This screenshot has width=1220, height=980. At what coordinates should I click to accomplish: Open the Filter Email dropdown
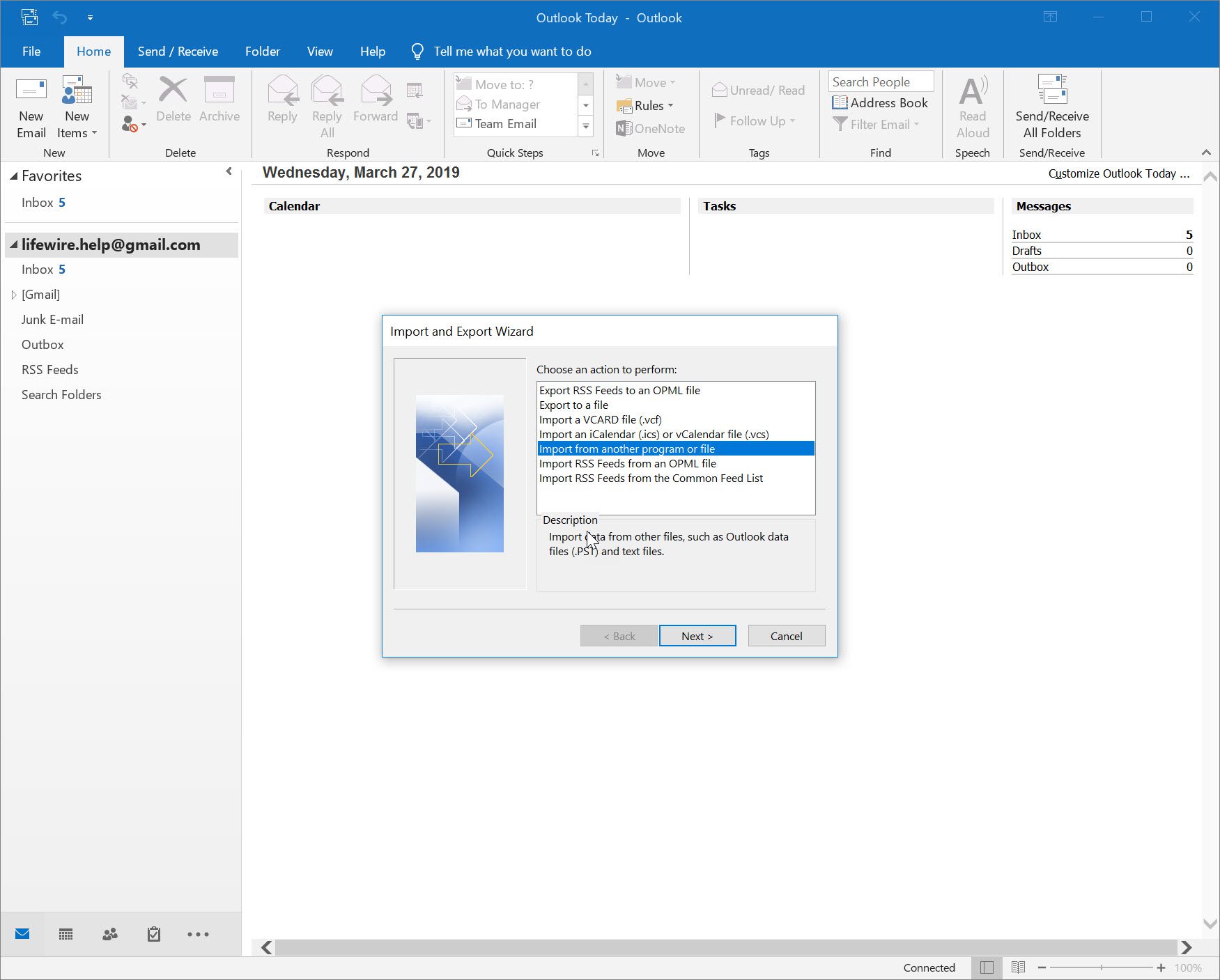[x=876, y=125]
